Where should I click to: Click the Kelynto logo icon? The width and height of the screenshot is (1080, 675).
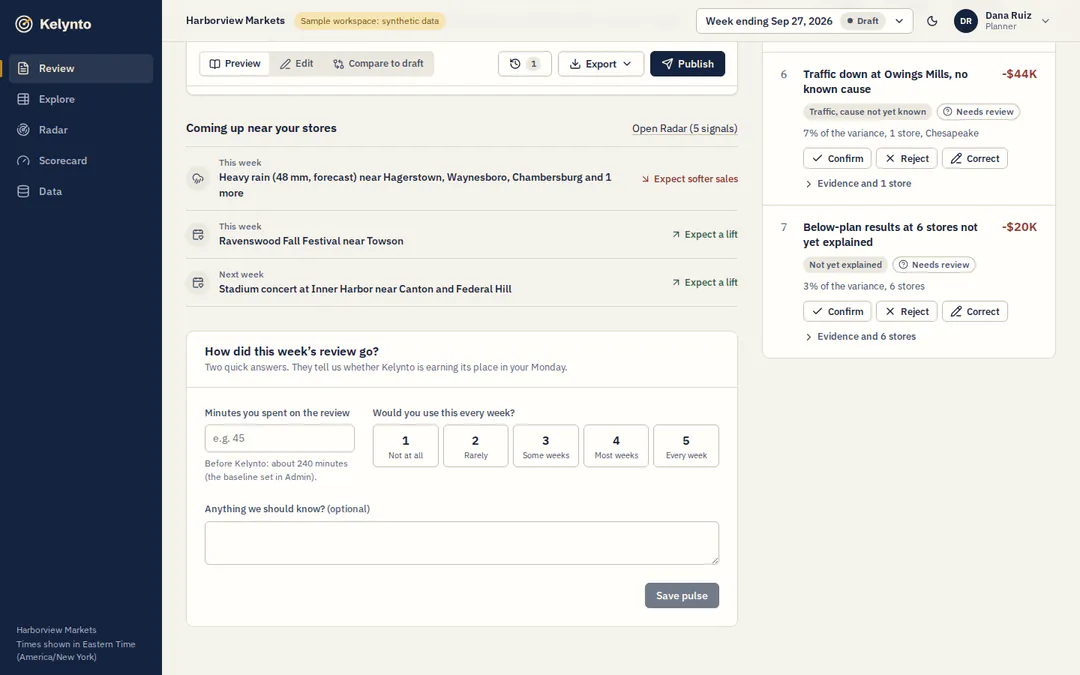coord(24,24)
